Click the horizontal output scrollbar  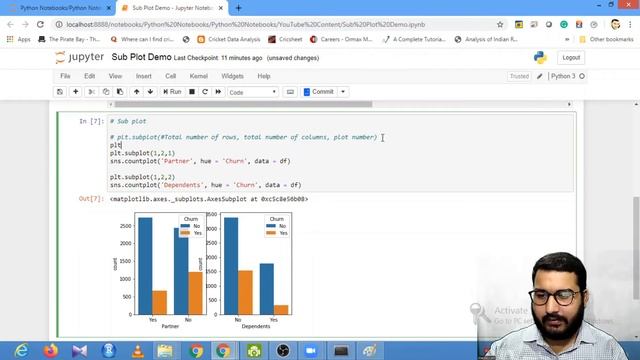coord(243,104)
